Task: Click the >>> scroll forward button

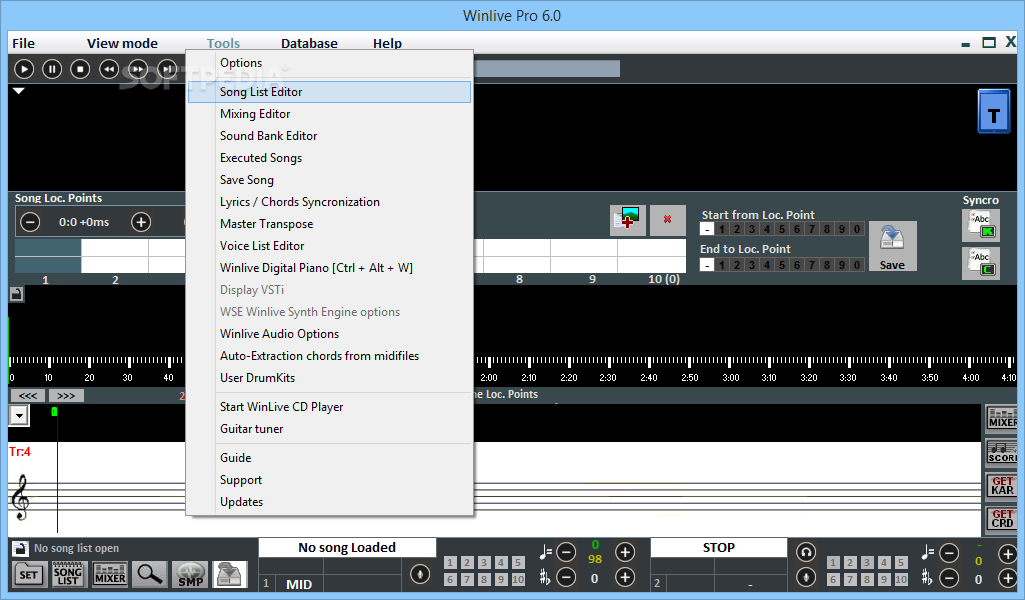Action: coord(66,396)
